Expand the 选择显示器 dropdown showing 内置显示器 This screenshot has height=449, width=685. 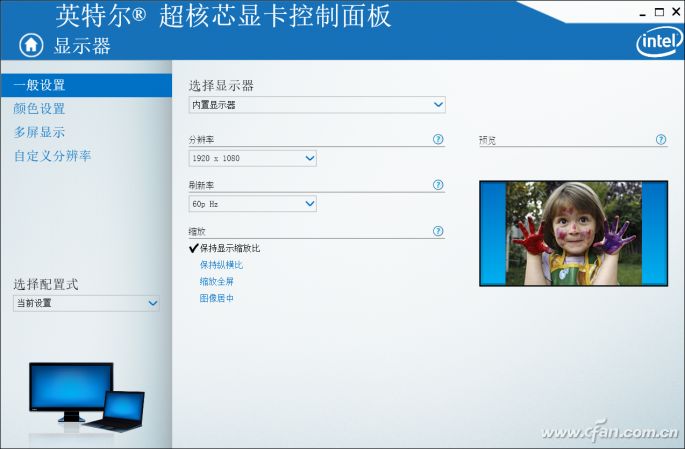click(x=317, y=105)
